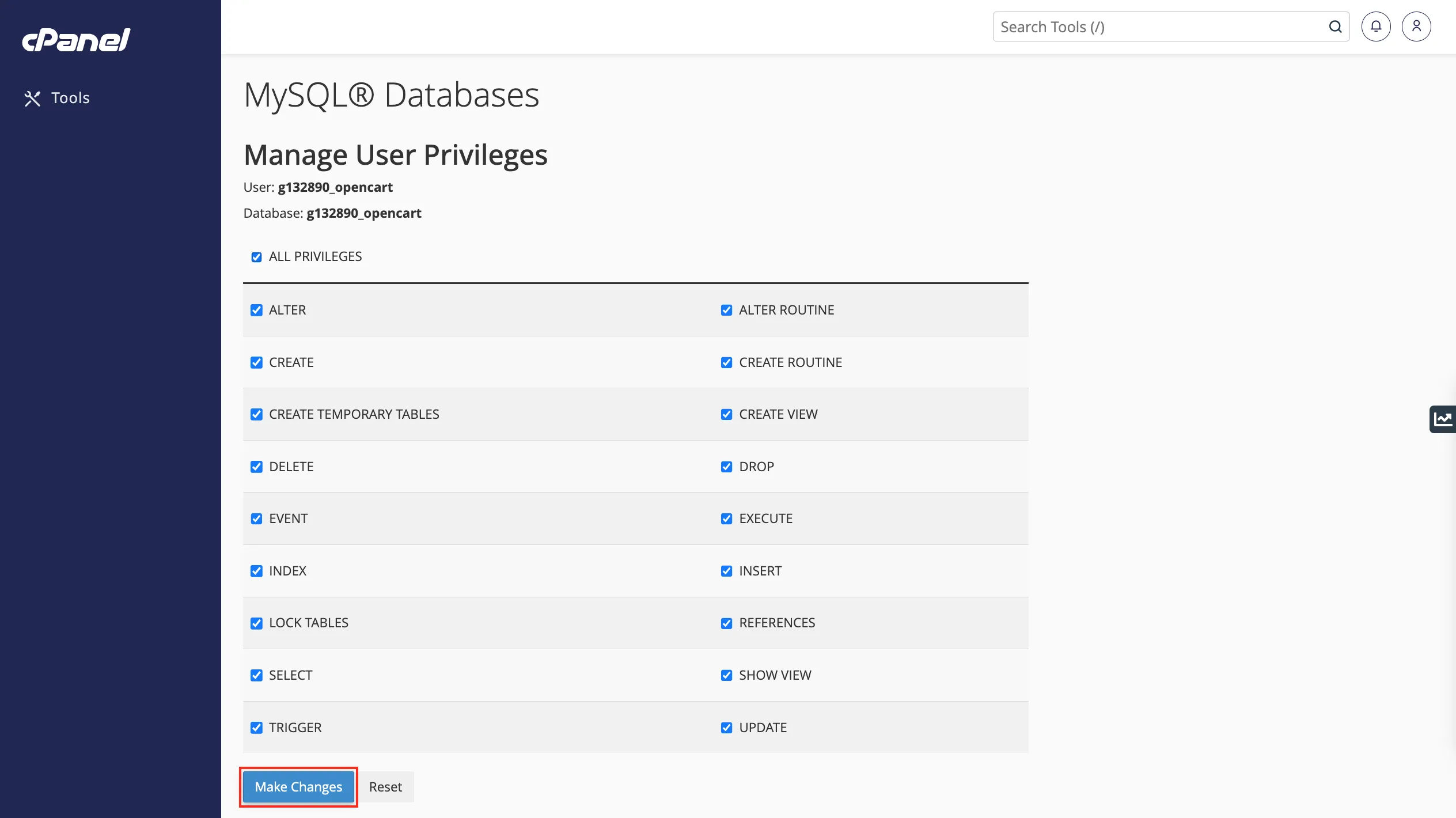Open the statistics chart side tab
This screenshot has height=818, width=1456.
point(1443,419)
